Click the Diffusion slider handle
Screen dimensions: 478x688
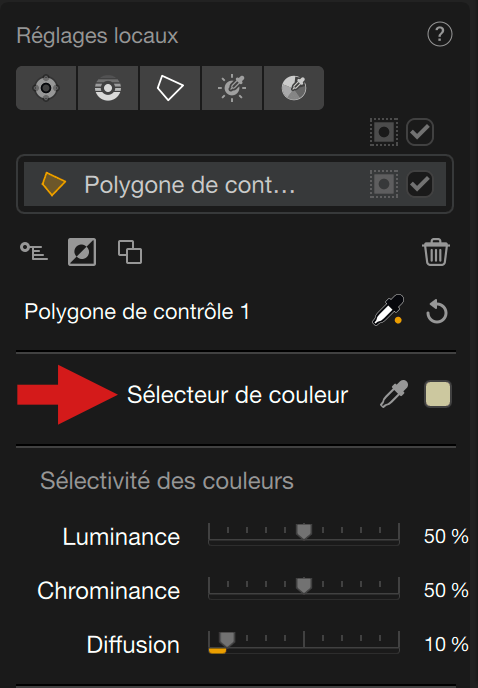[227, 640]
